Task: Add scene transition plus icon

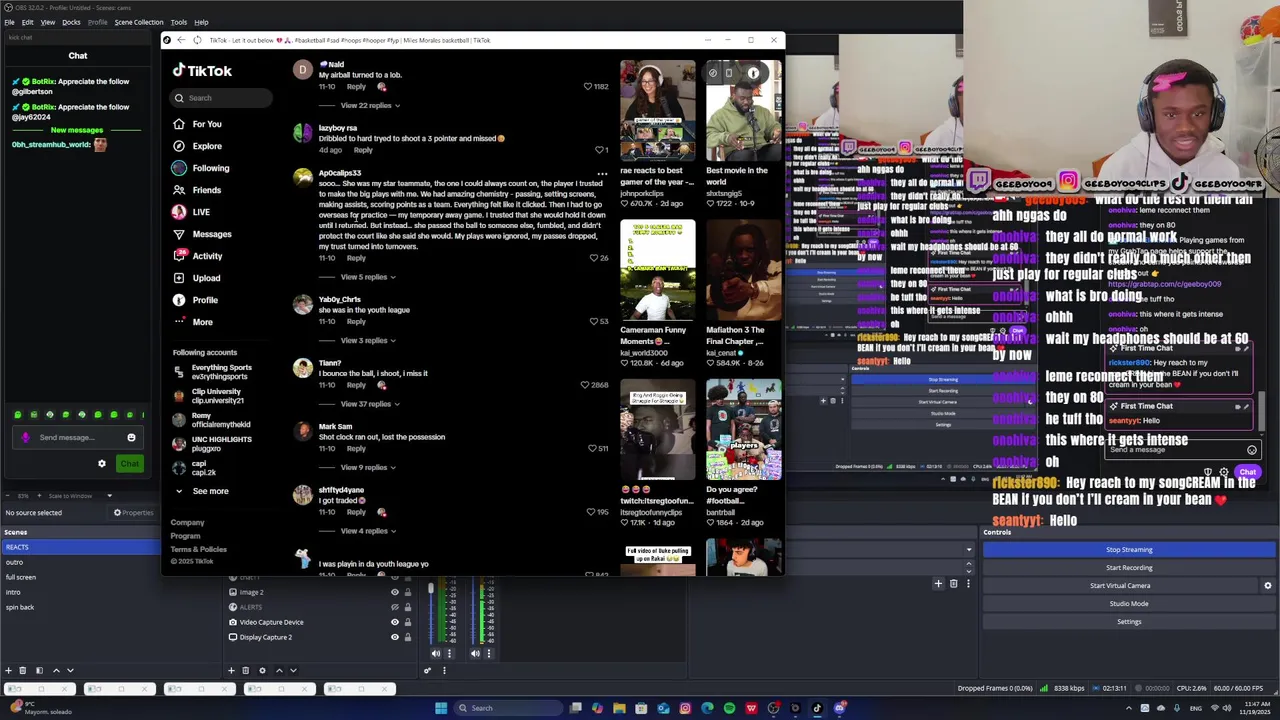Action: 938,584
